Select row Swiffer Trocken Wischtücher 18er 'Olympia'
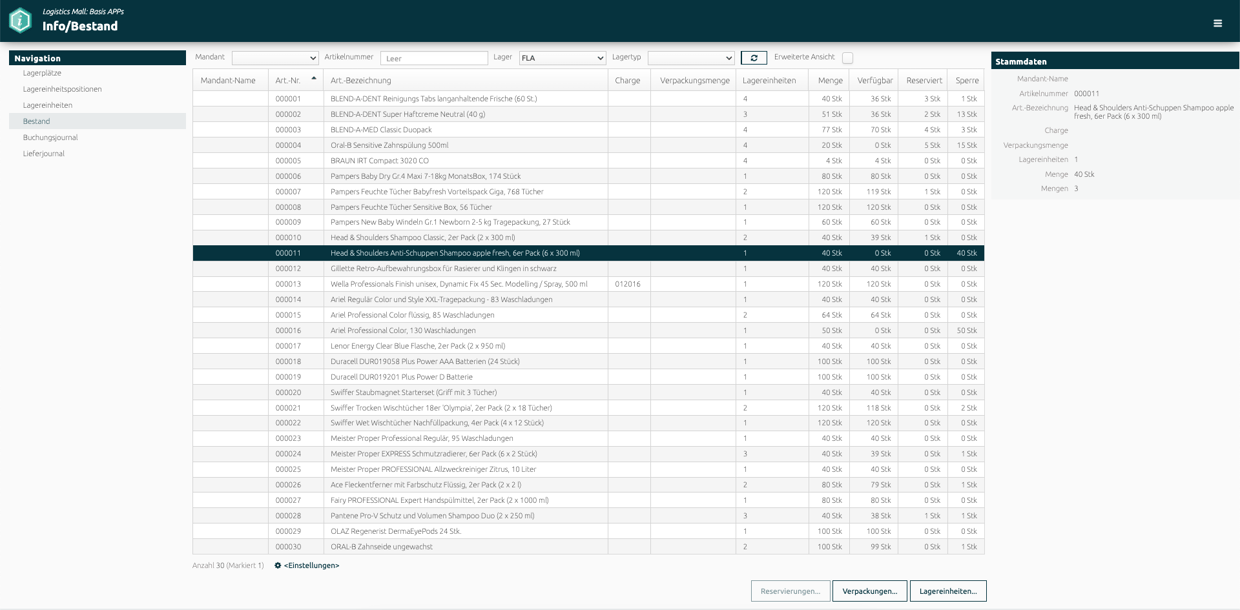Image resolution: width=1240 pixels, height=610 pixels. (588, 408)
